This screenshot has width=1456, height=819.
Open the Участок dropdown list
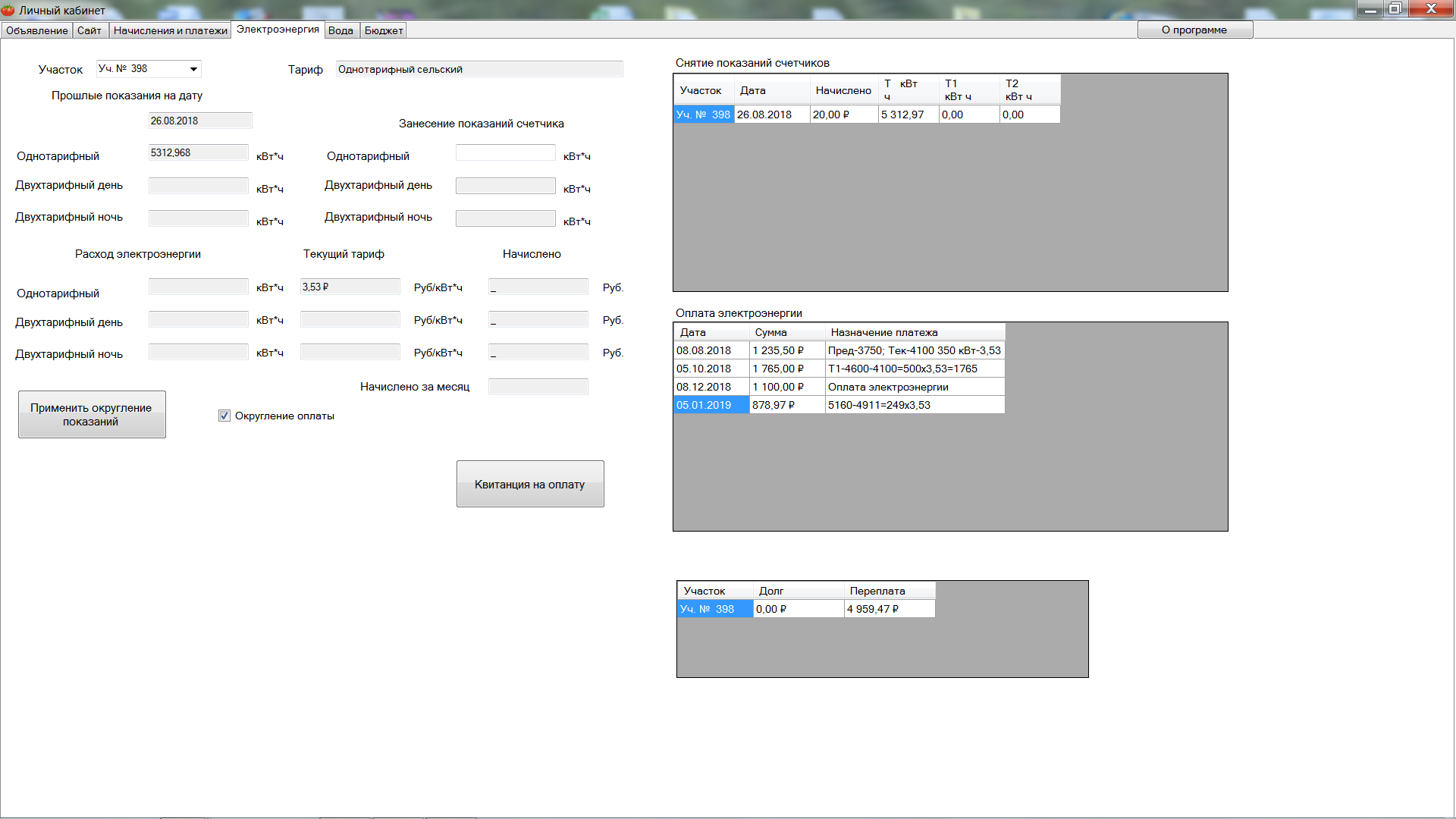(x=193, y=69)
